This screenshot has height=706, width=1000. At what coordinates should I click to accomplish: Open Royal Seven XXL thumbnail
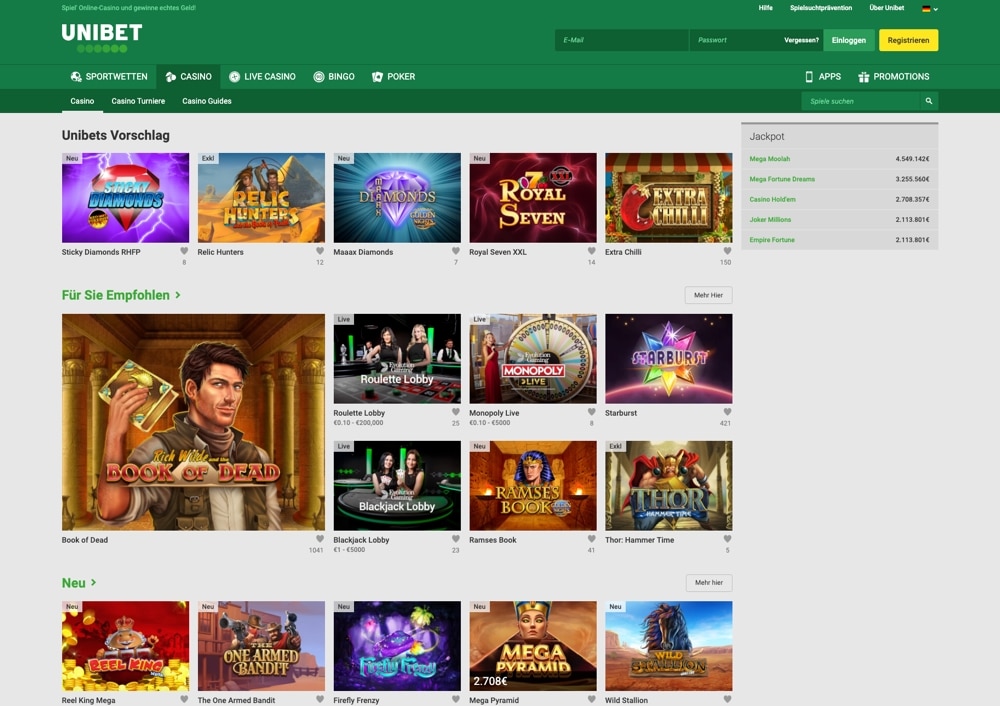(x=533, y=198)
